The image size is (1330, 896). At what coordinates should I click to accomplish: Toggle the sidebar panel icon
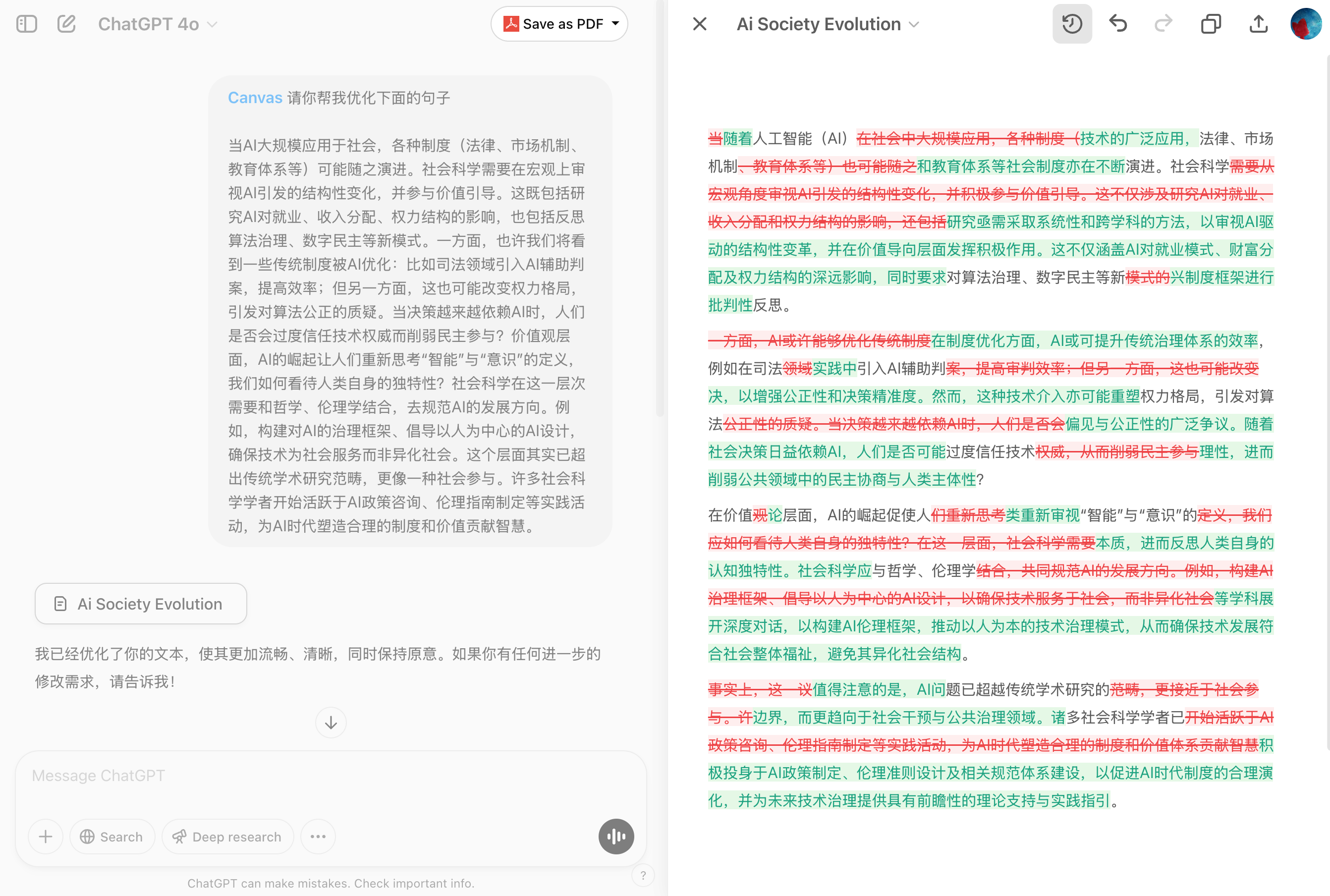click(26, 24)
